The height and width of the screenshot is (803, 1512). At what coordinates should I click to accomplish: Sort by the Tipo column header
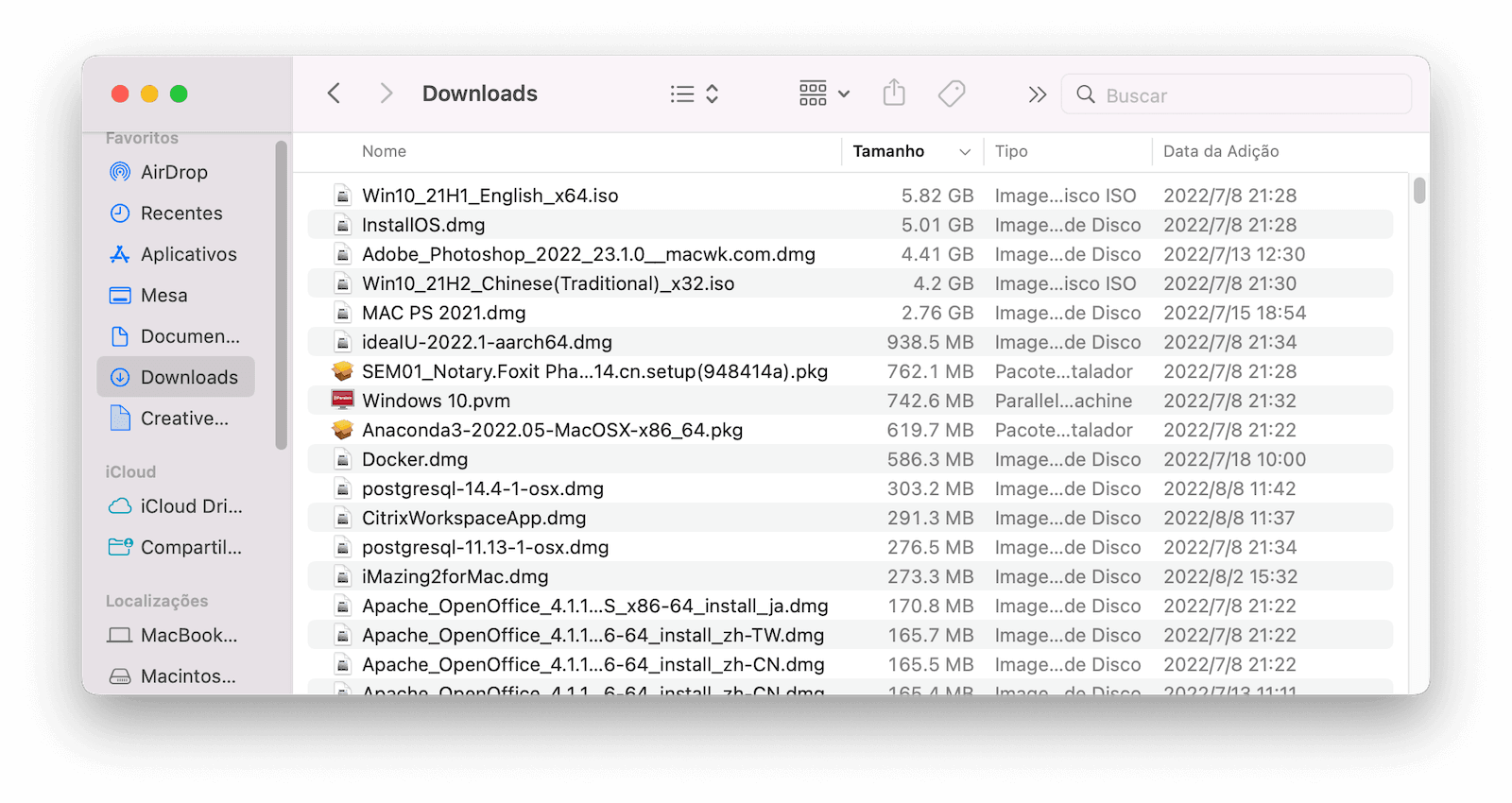click(1011, 151)
